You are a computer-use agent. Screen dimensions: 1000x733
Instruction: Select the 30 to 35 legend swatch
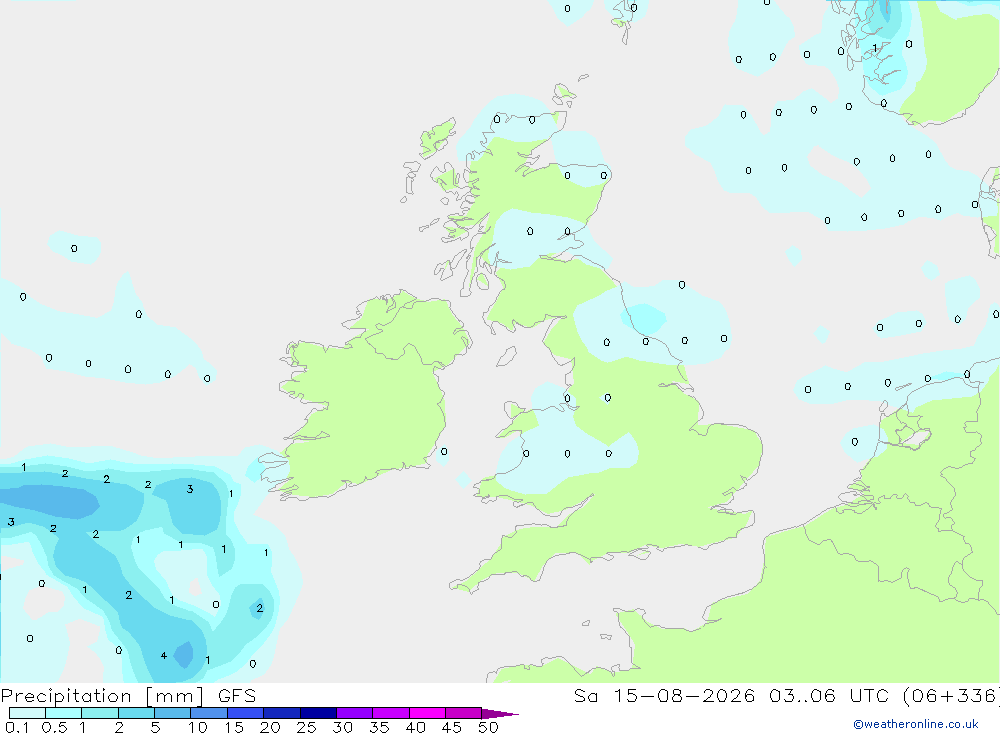pyautogui.click(x=354, y=713)
